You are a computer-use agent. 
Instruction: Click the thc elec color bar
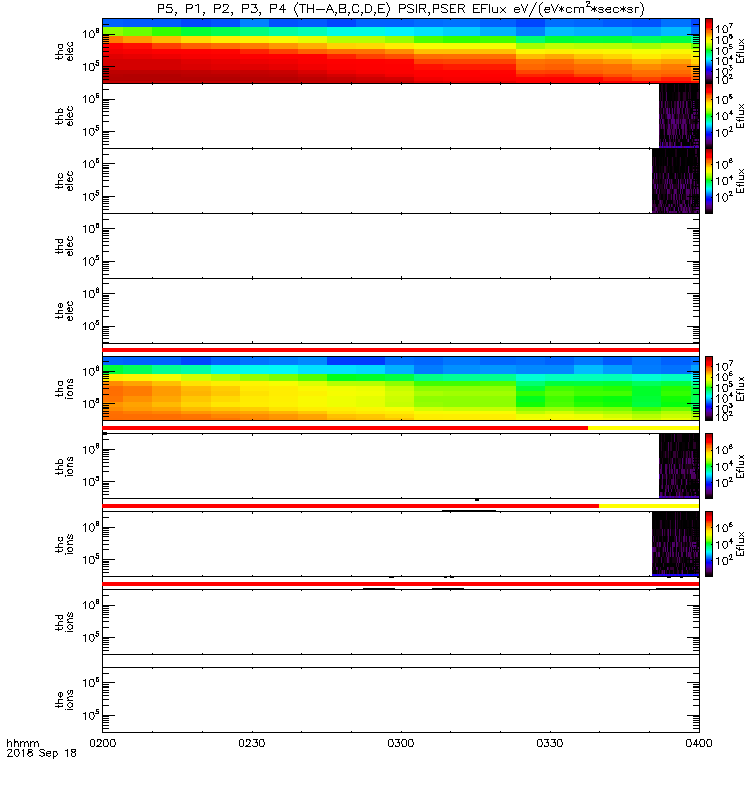coord(709,181)
